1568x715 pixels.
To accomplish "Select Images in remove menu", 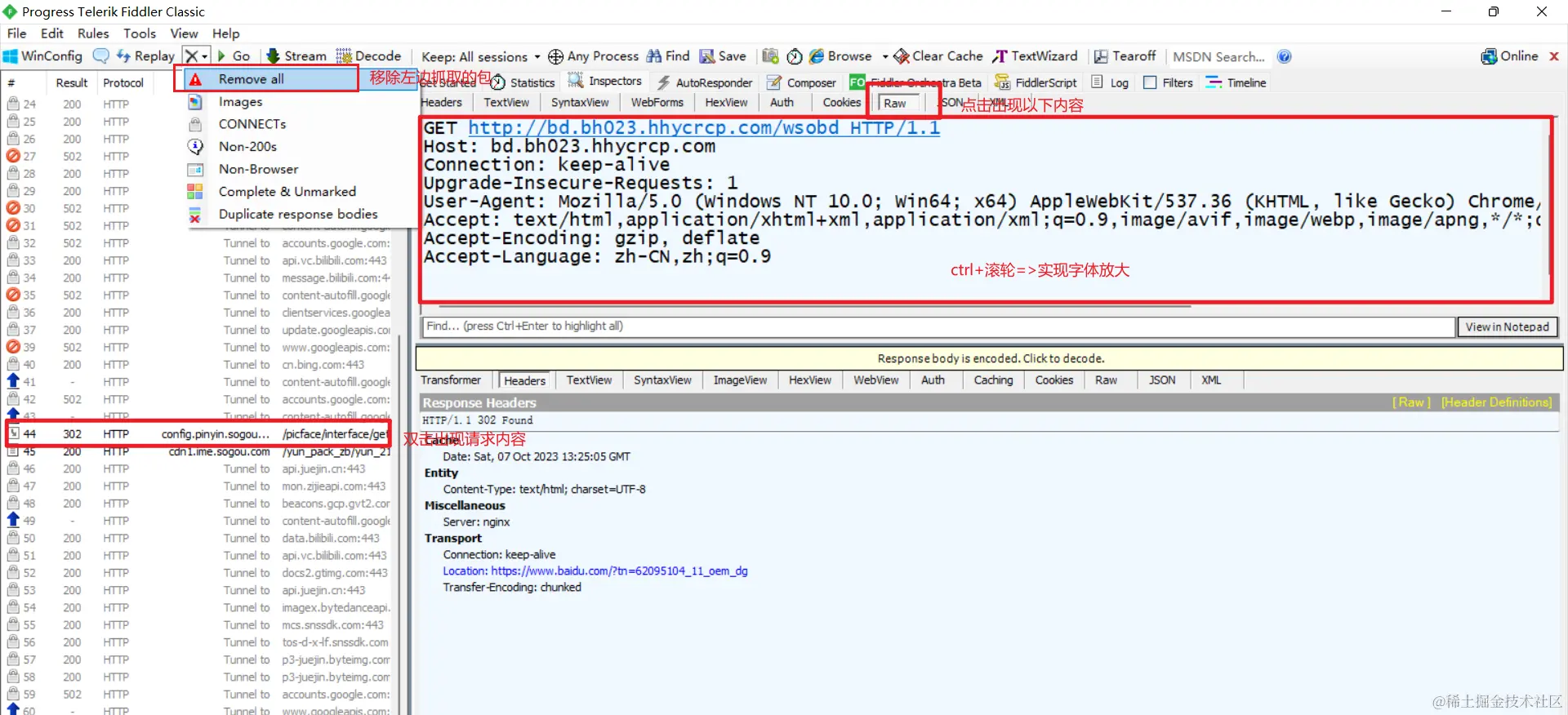I will 240,102.
